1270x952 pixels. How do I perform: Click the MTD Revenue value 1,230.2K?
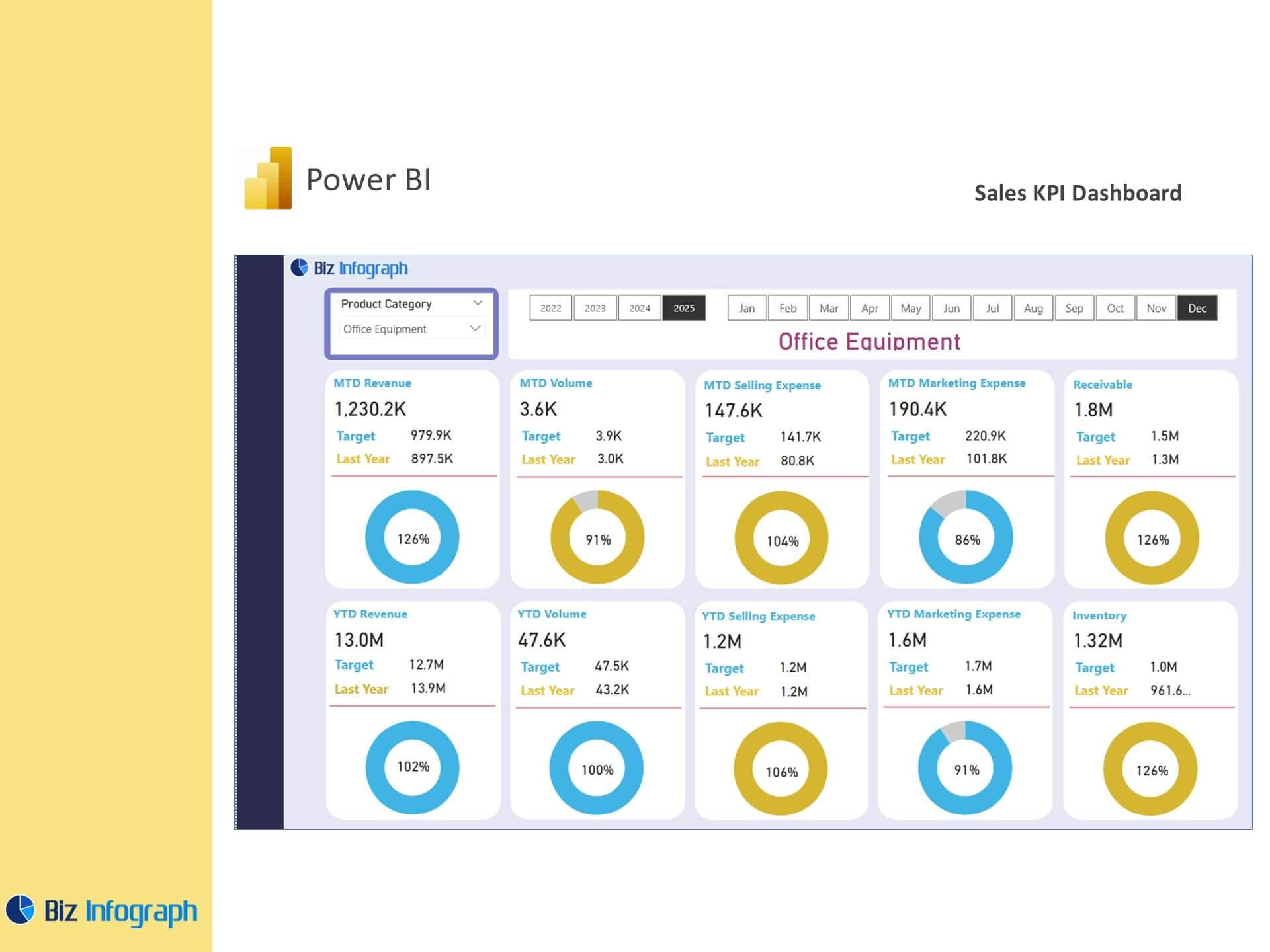tap(370, 409)
